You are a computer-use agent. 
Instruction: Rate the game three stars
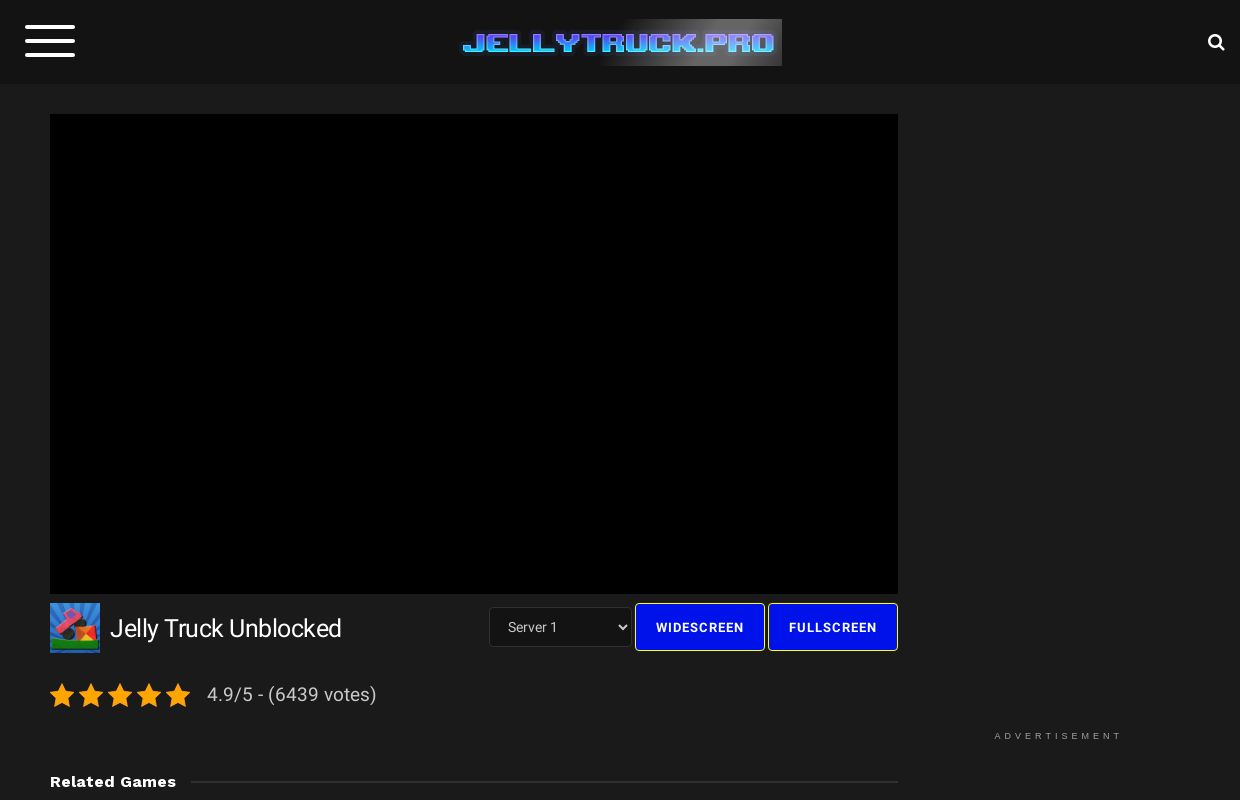coord(120,695)
